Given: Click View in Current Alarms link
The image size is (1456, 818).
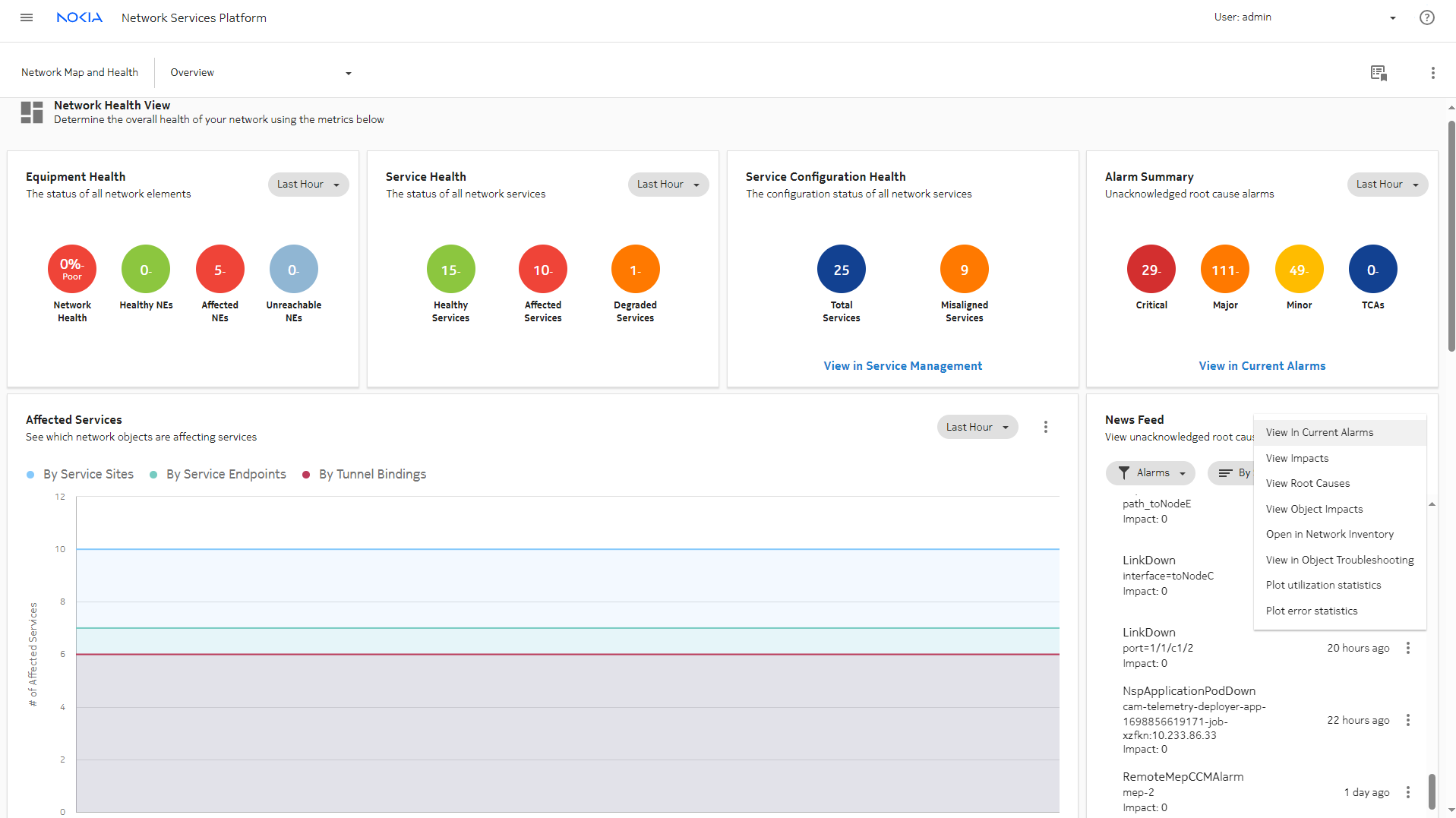Looking at the screenshot, I should coord(1262,366).
